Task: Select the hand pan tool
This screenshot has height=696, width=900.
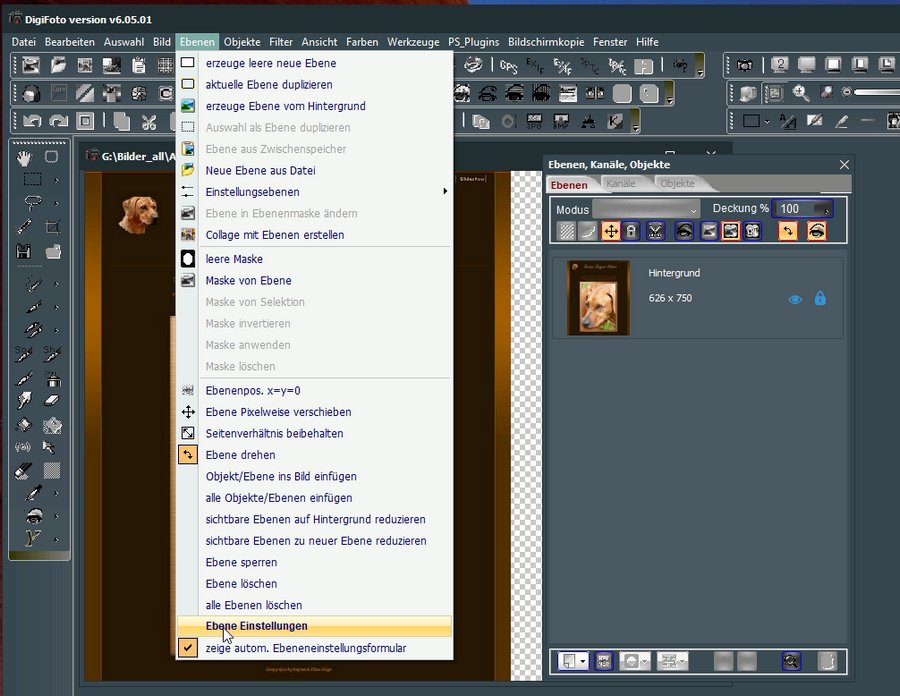Action: point(25,157)
